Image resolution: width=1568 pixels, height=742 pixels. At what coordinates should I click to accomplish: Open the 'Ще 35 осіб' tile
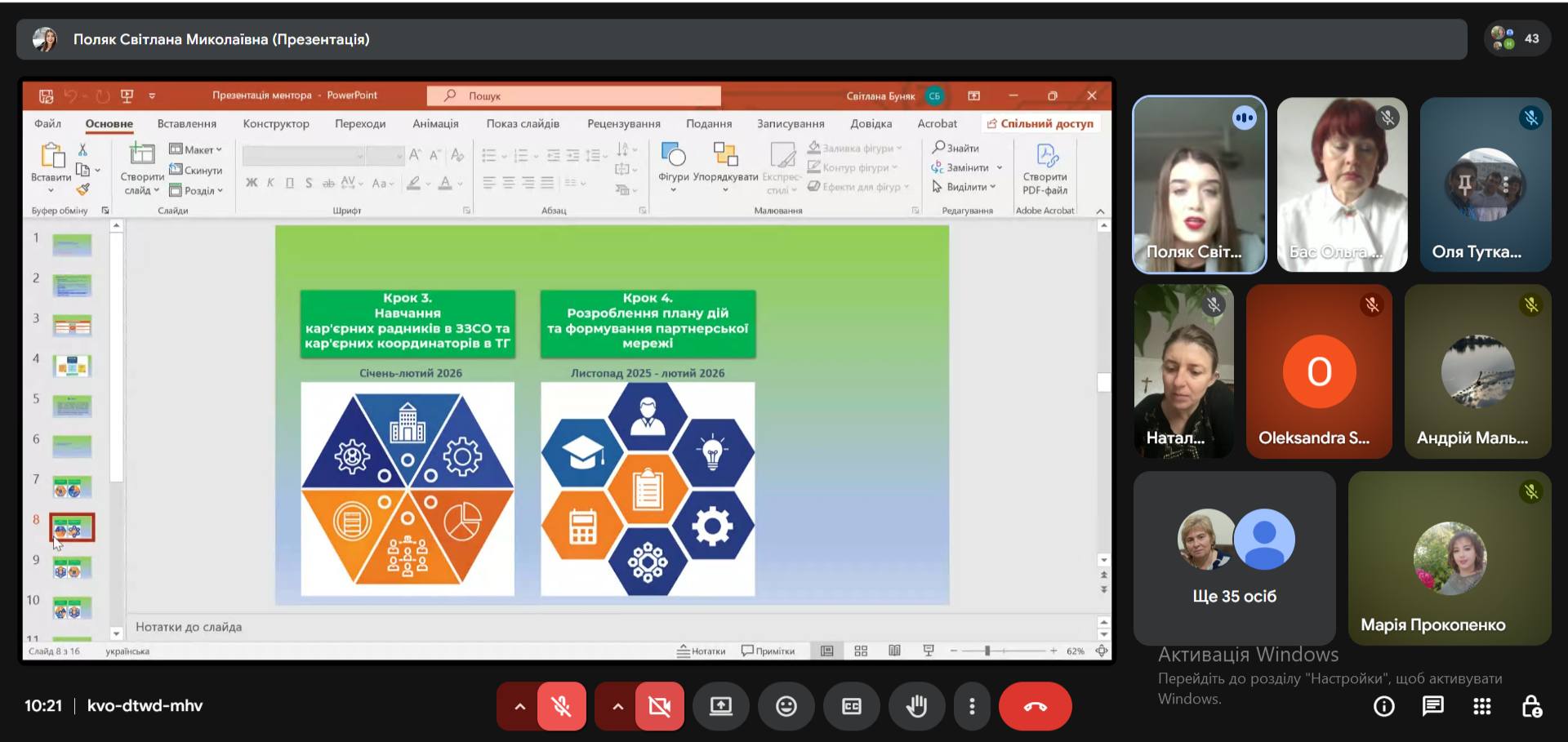pos(1234,558)
